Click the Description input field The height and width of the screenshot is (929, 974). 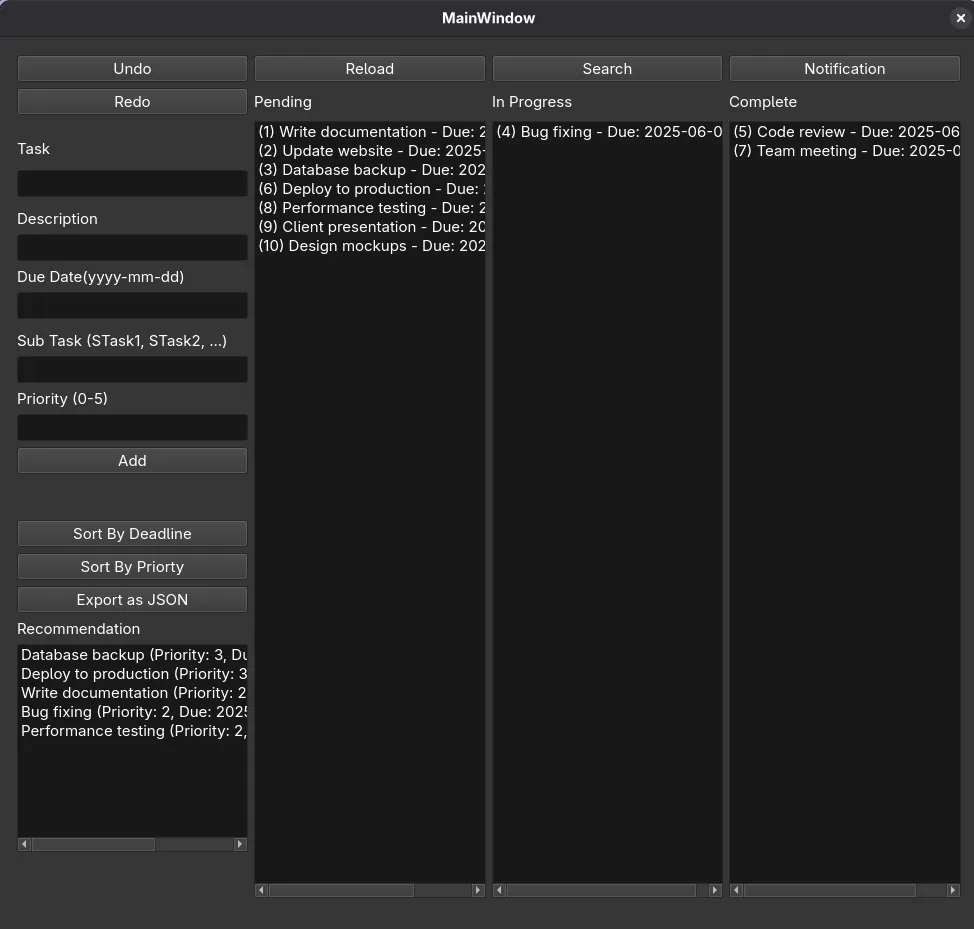click(132, 247)
